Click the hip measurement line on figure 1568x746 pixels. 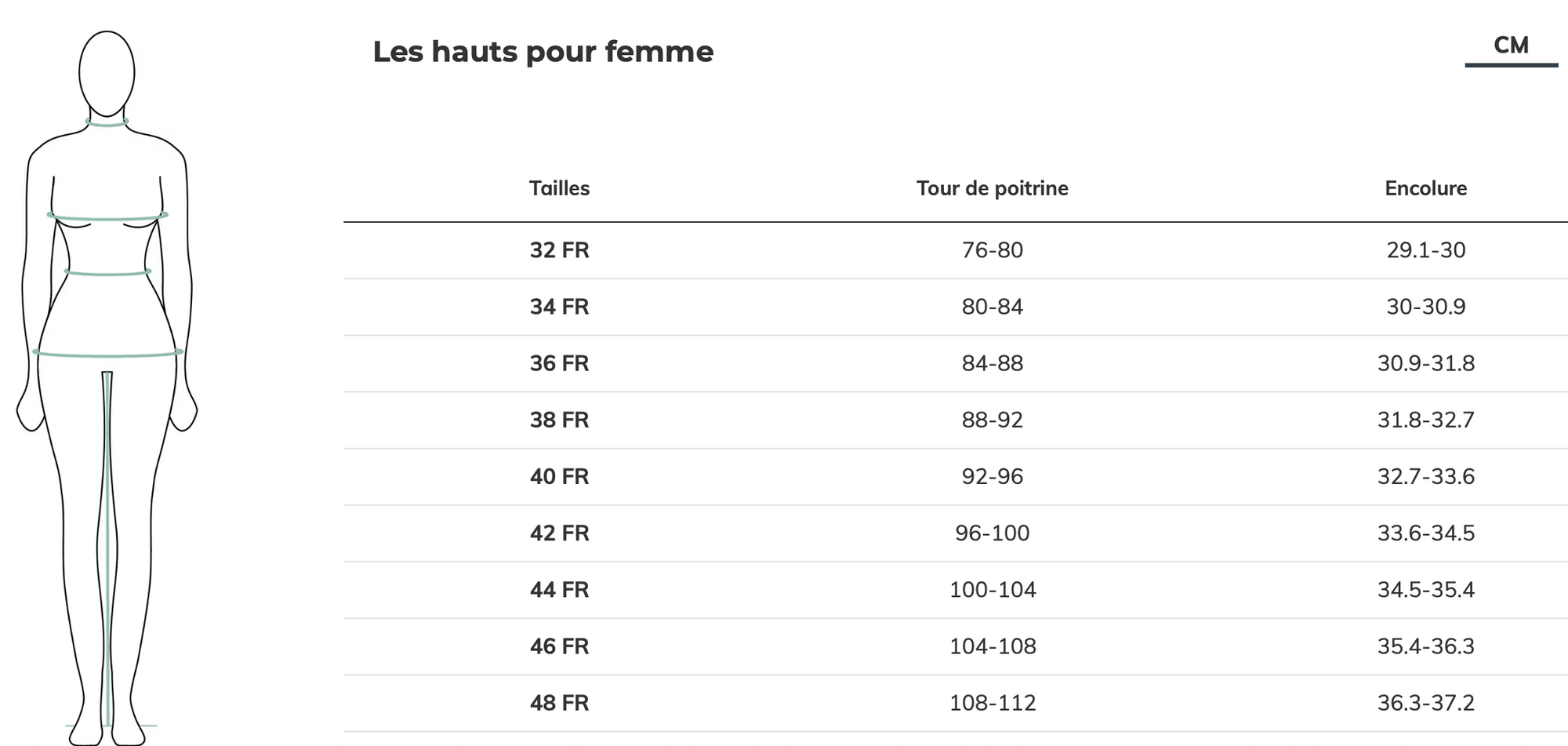pyautogui.click(x=108, y=354)
